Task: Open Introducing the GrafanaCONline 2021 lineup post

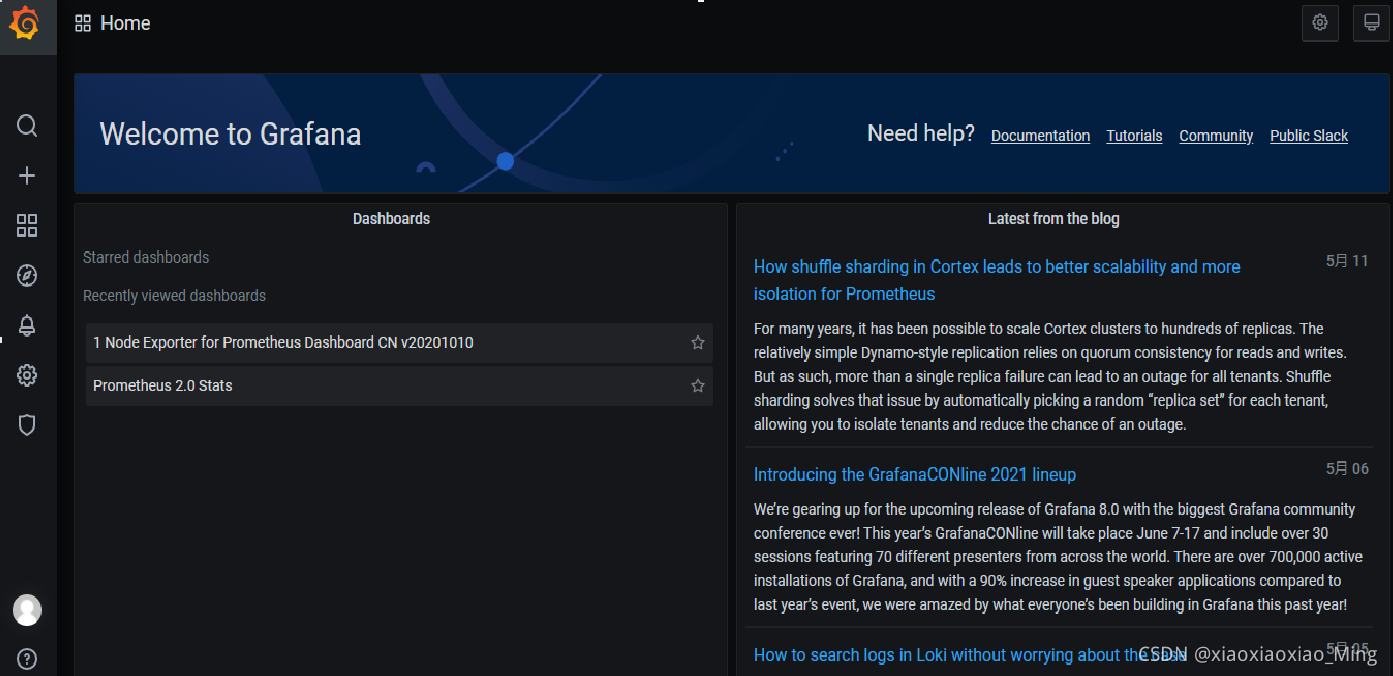Action: point(915,474)
